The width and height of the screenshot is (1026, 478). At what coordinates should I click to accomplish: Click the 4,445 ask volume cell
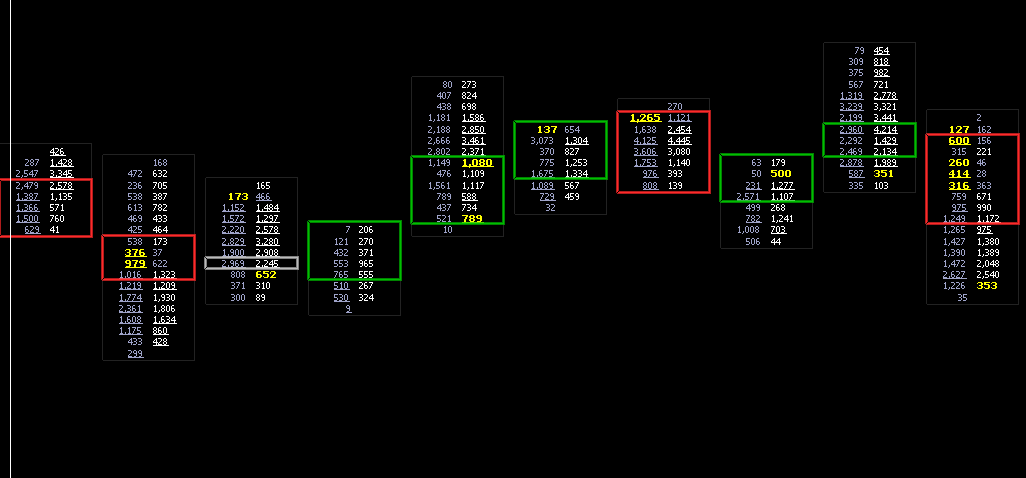click(679, 141)
